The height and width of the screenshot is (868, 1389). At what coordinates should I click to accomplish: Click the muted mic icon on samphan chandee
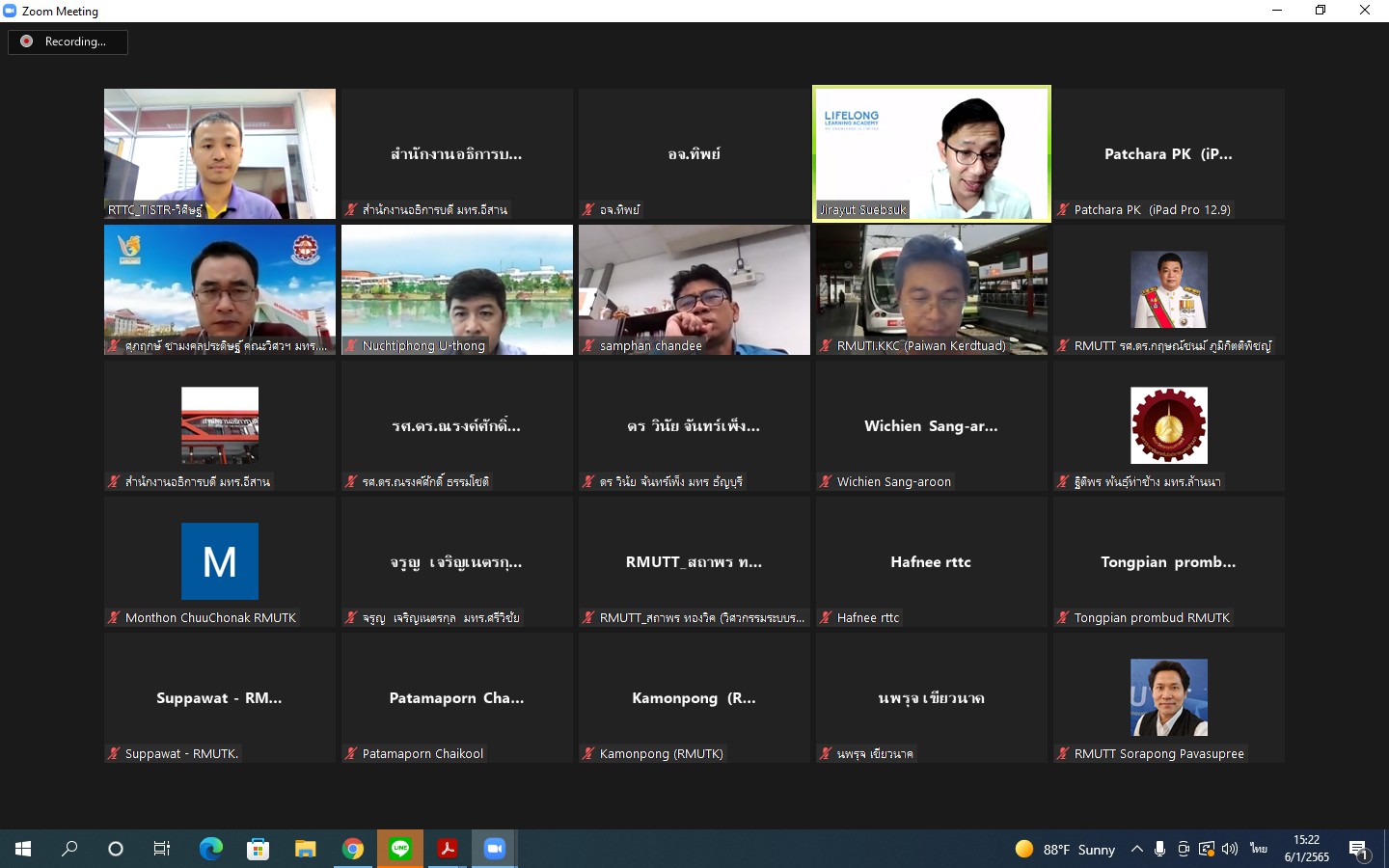[588, 345]
